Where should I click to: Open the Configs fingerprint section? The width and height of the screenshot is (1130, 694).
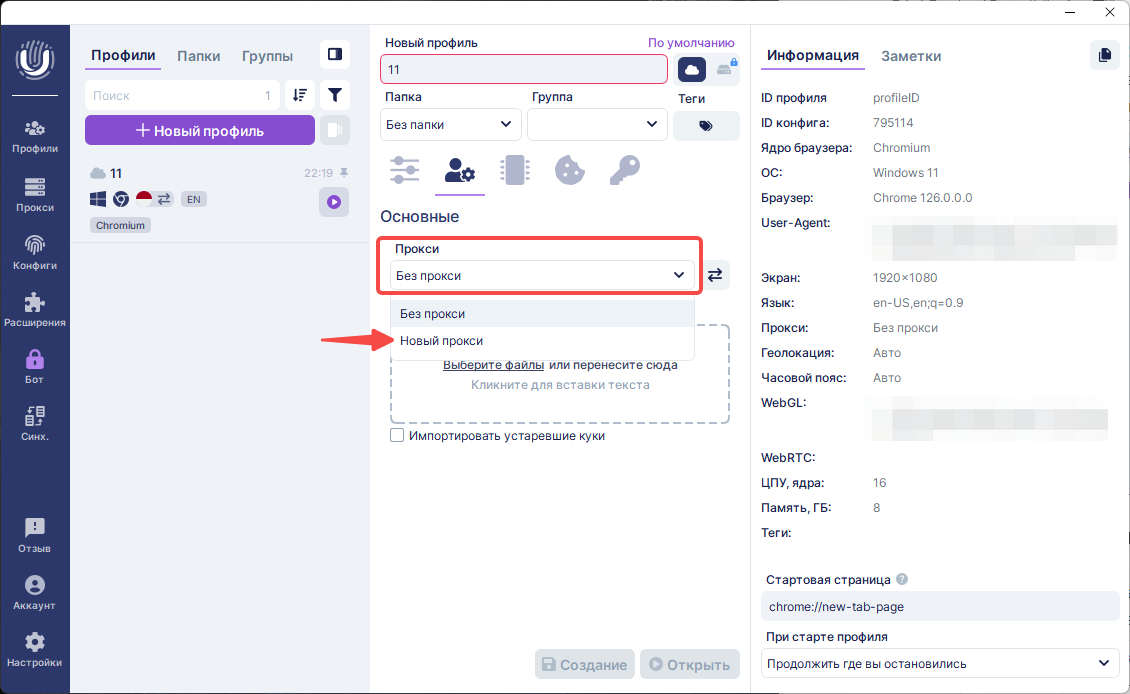pos(34,253)
